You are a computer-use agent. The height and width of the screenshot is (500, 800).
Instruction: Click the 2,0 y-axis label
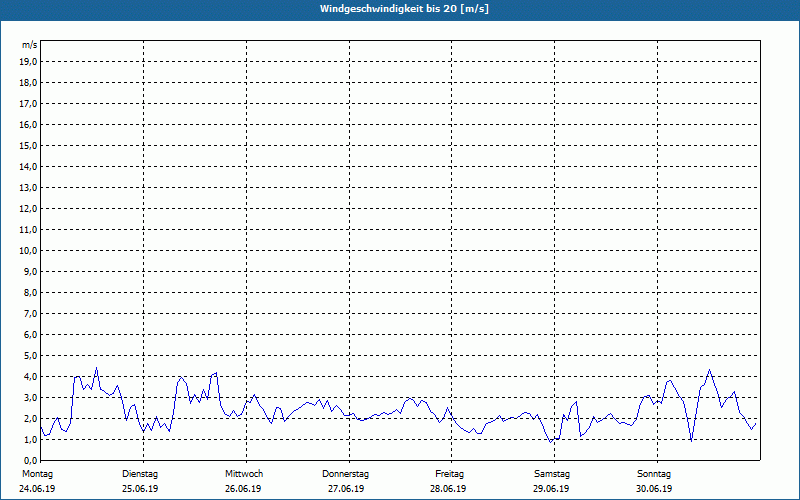pos(30,418)
